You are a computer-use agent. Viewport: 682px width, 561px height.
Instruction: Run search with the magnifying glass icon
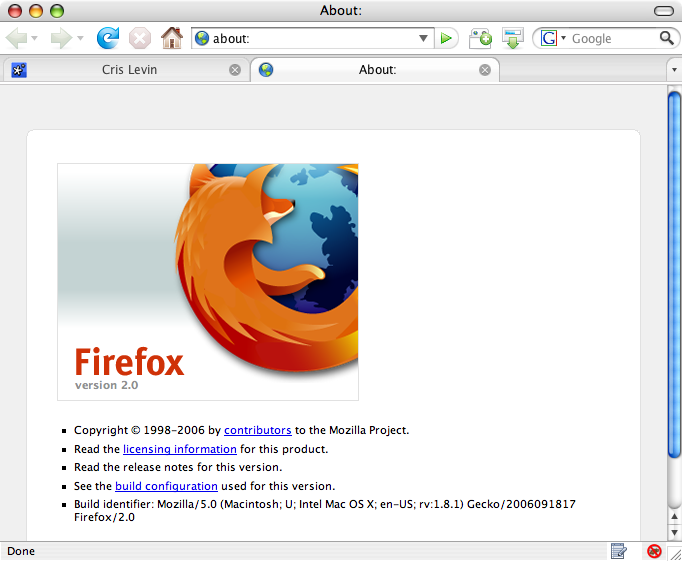click(667, 38)
